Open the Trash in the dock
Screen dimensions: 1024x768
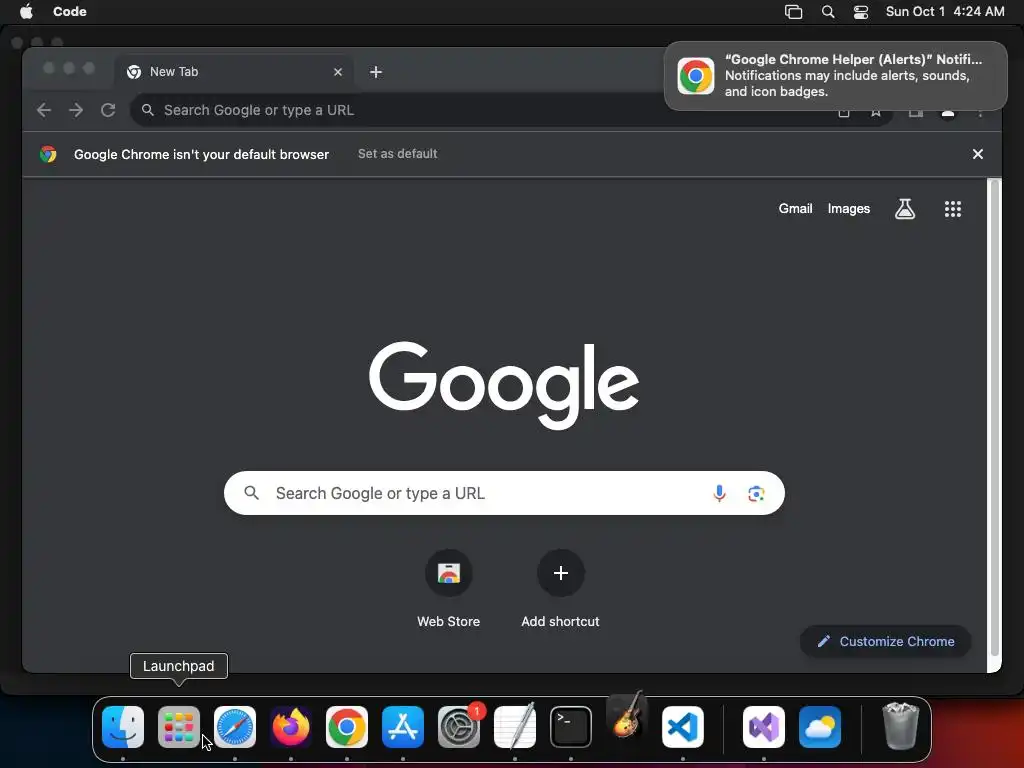click(901, 726)
